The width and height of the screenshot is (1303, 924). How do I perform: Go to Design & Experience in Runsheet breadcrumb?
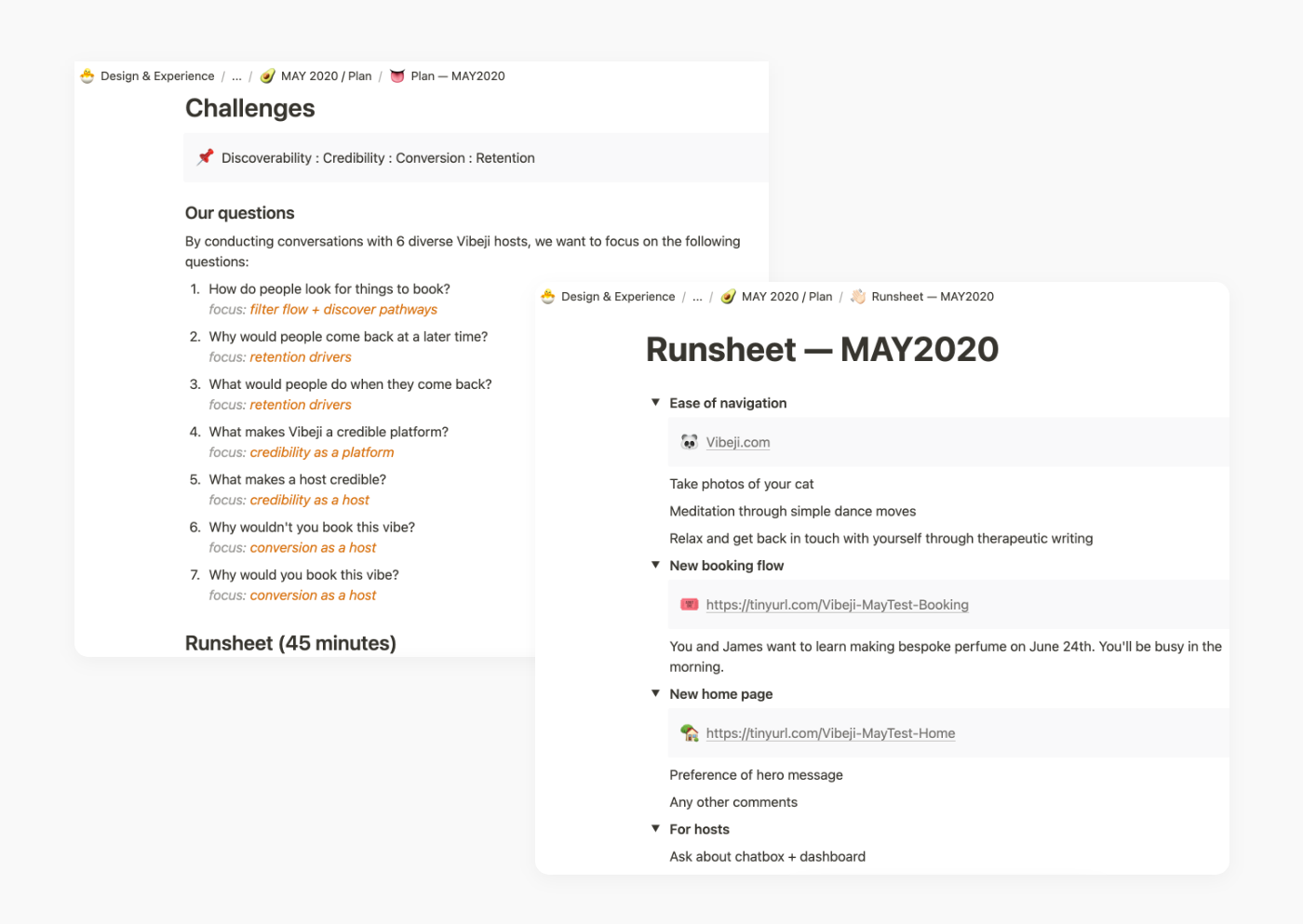(617, 297)
